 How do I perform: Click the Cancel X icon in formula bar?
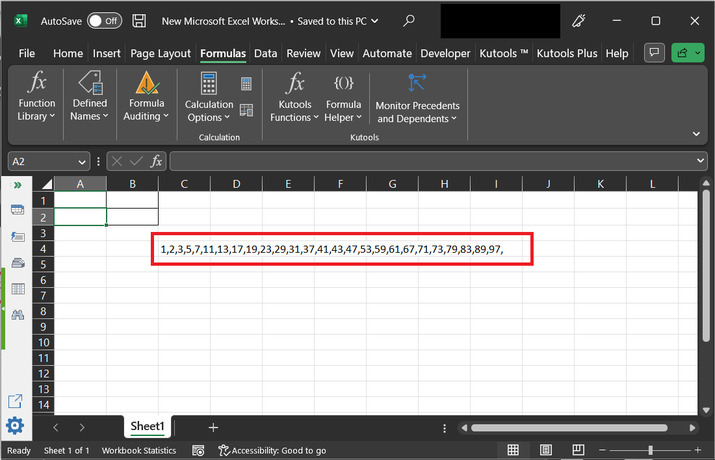[117, 161]
